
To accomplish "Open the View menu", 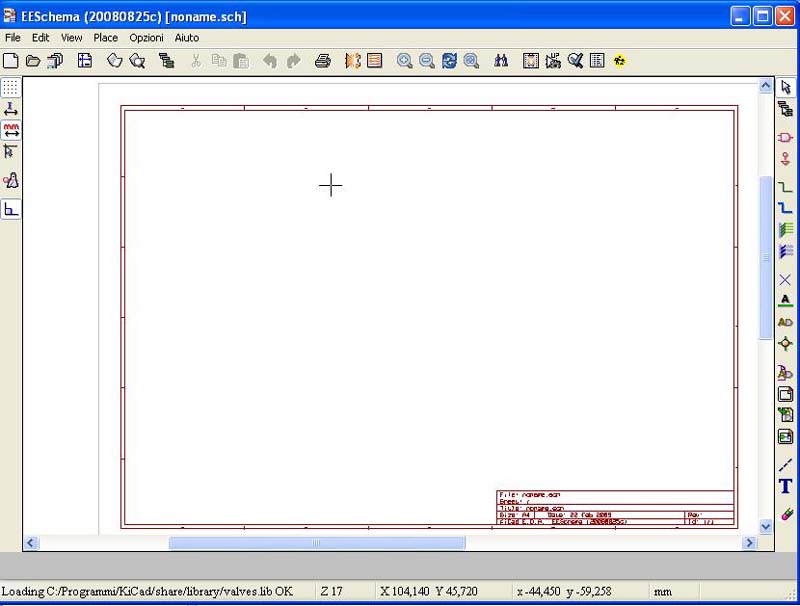I will click(71, 38).
